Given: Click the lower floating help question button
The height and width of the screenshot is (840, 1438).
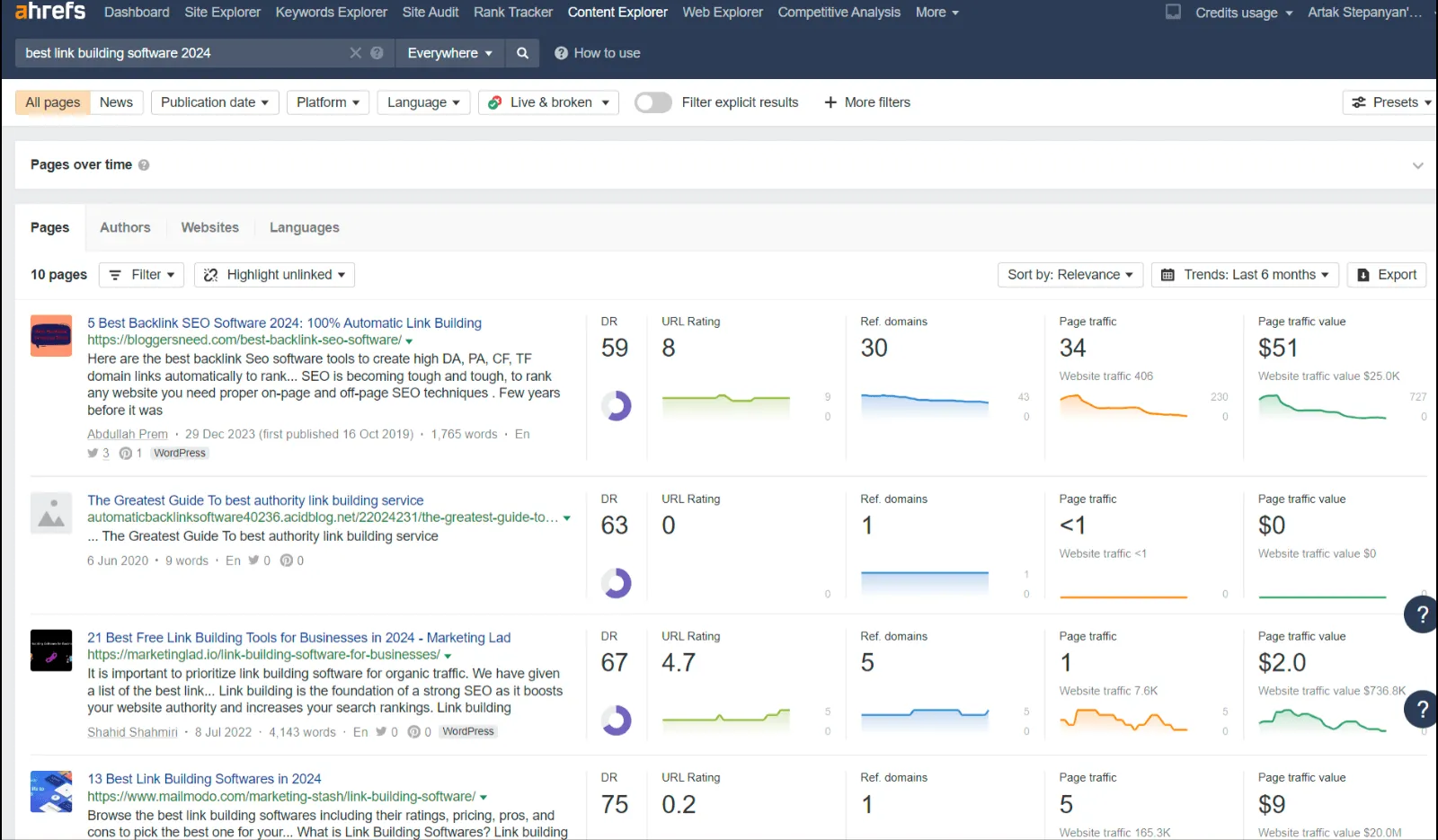Looking at the screenshot, I should 1422,709.
